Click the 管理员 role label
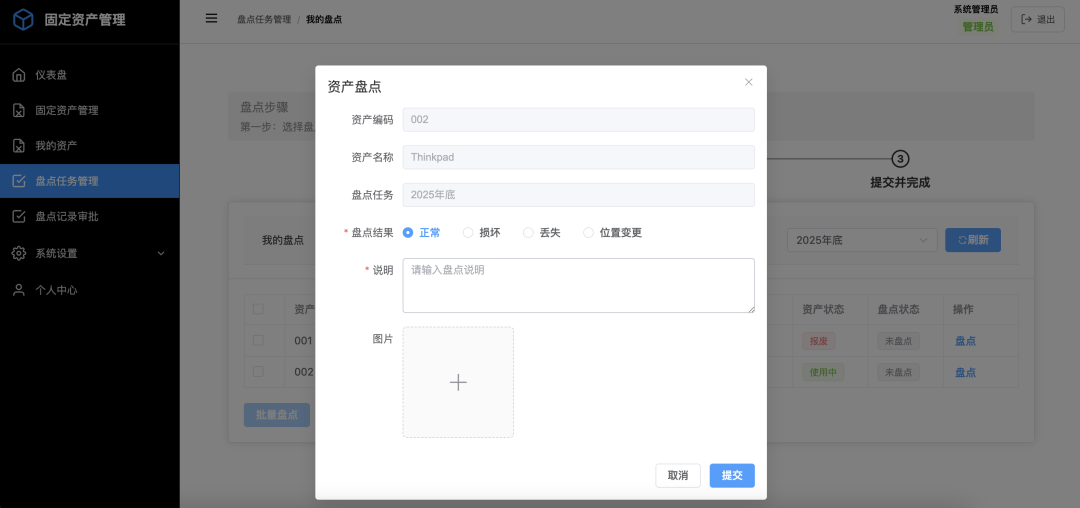The width and height of the screenshot is (1080, 508). click(978, 27)
